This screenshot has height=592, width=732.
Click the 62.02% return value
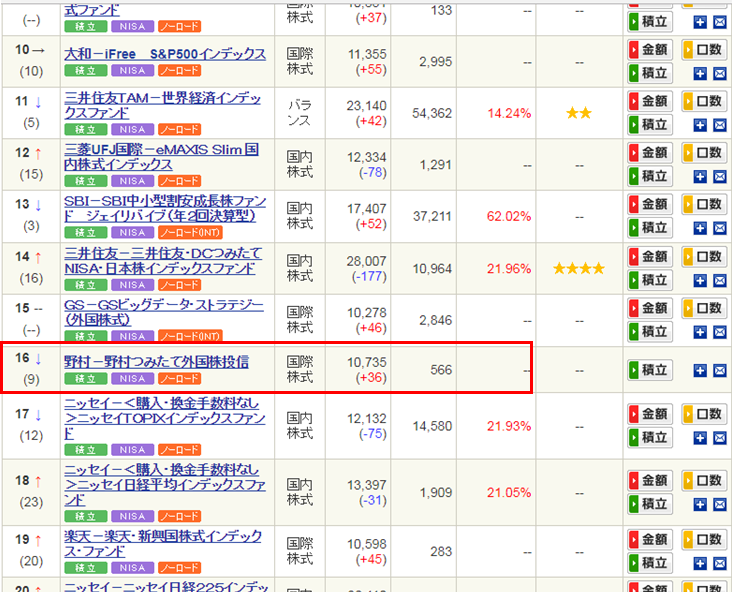(x=509, y=217)
